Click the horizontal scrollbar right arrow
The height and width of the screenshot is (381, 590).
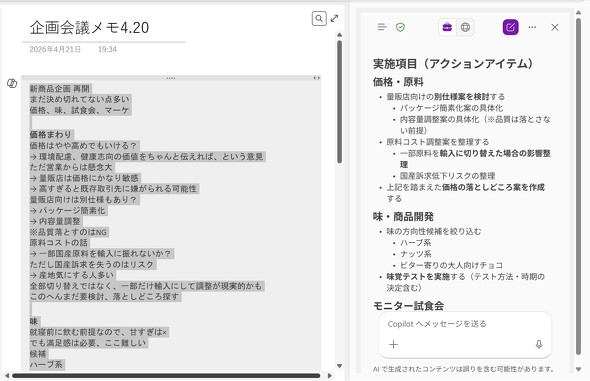point(330,375)
